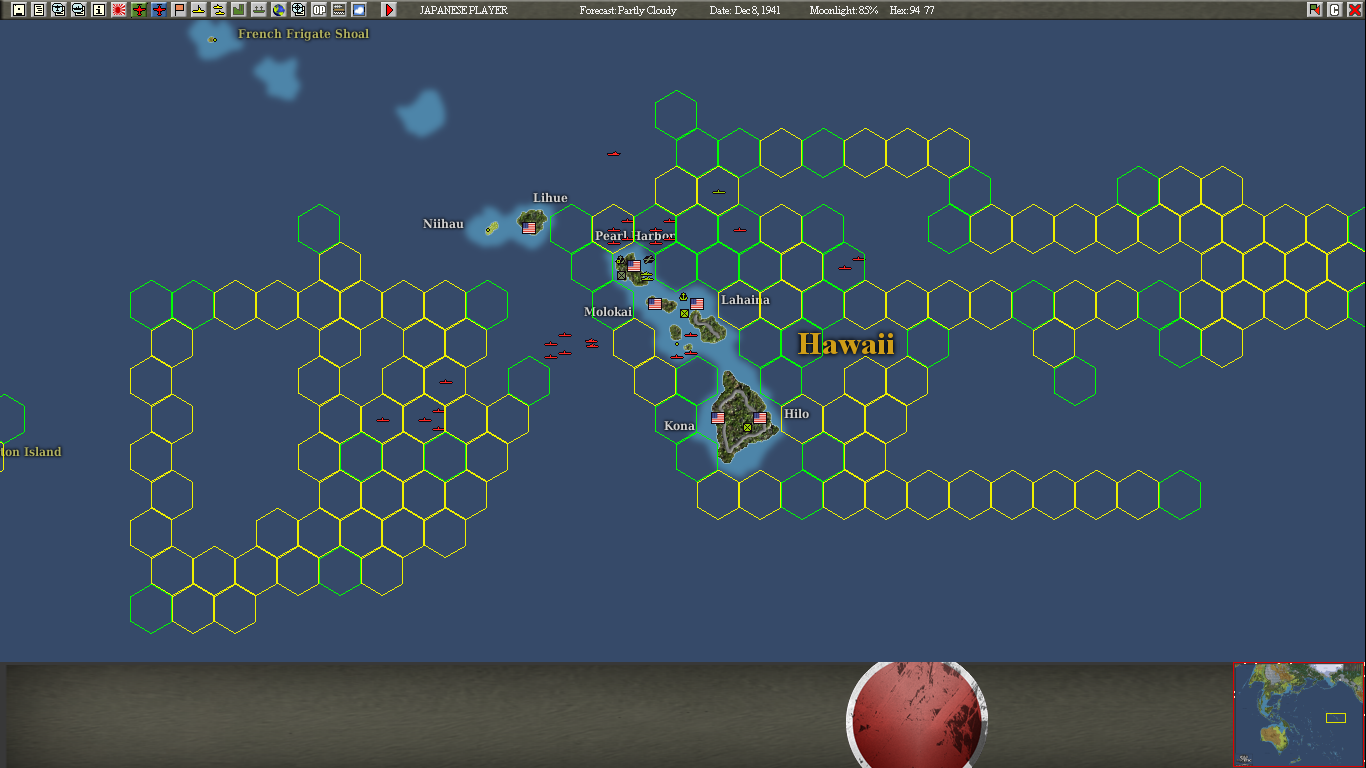Open the red plane on green icon

point(139,10)
